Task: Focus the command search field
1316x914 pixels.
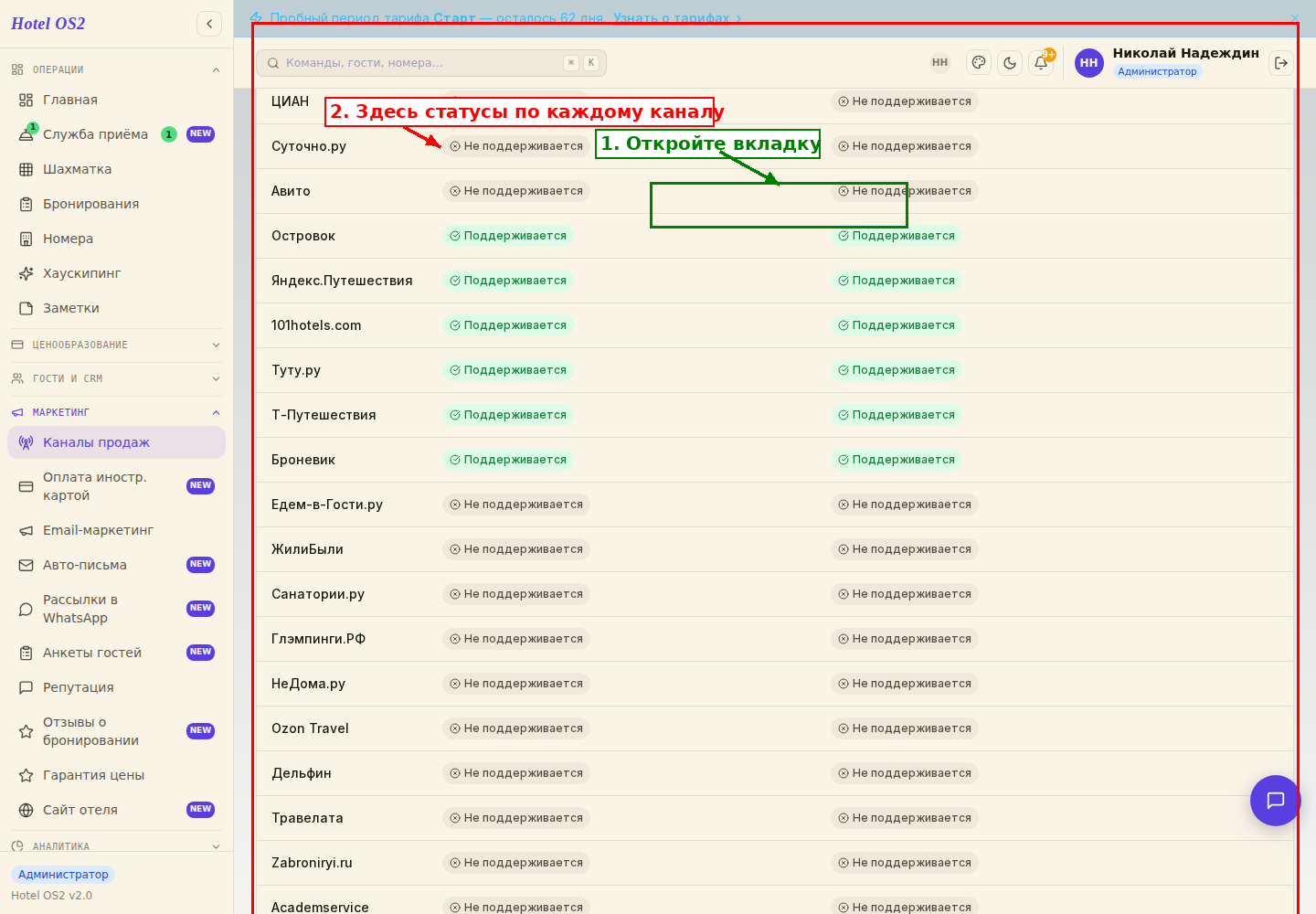Action: click(x=431, y=63)
